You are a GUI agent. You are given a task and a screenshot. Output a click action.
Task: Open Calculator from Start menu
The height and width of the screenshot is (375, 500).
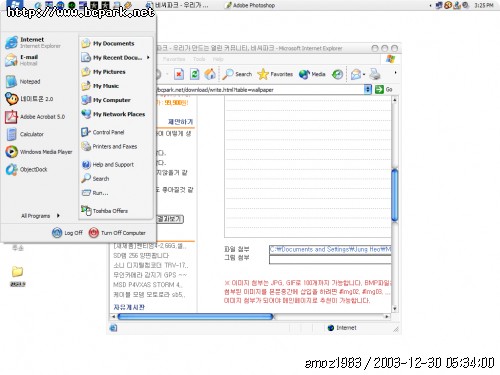25,134
